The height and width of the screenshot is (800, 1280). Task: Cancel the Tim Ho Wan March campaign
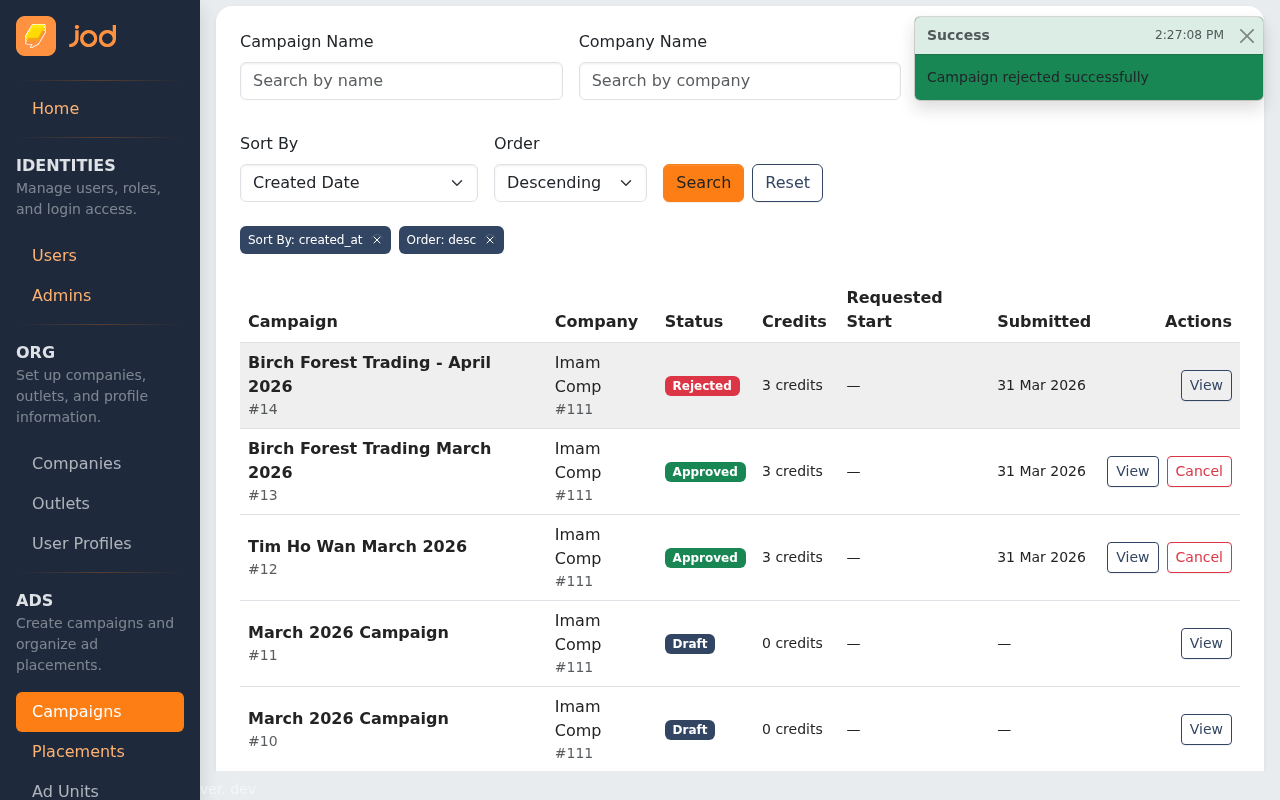[1199, 557]
